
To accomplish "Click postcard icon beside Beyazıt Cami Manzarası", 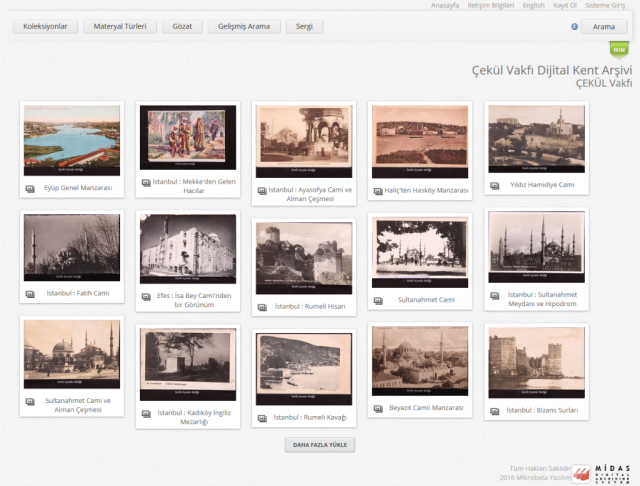I will click(378, 408).
